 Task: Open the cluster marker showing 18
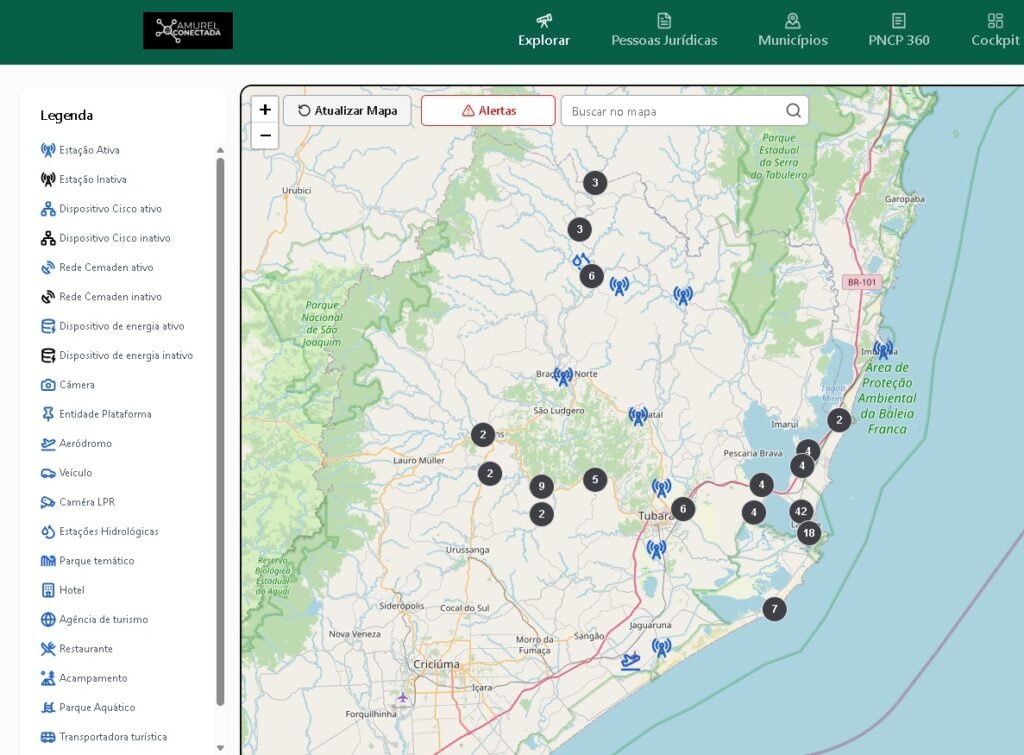[809, 533]
